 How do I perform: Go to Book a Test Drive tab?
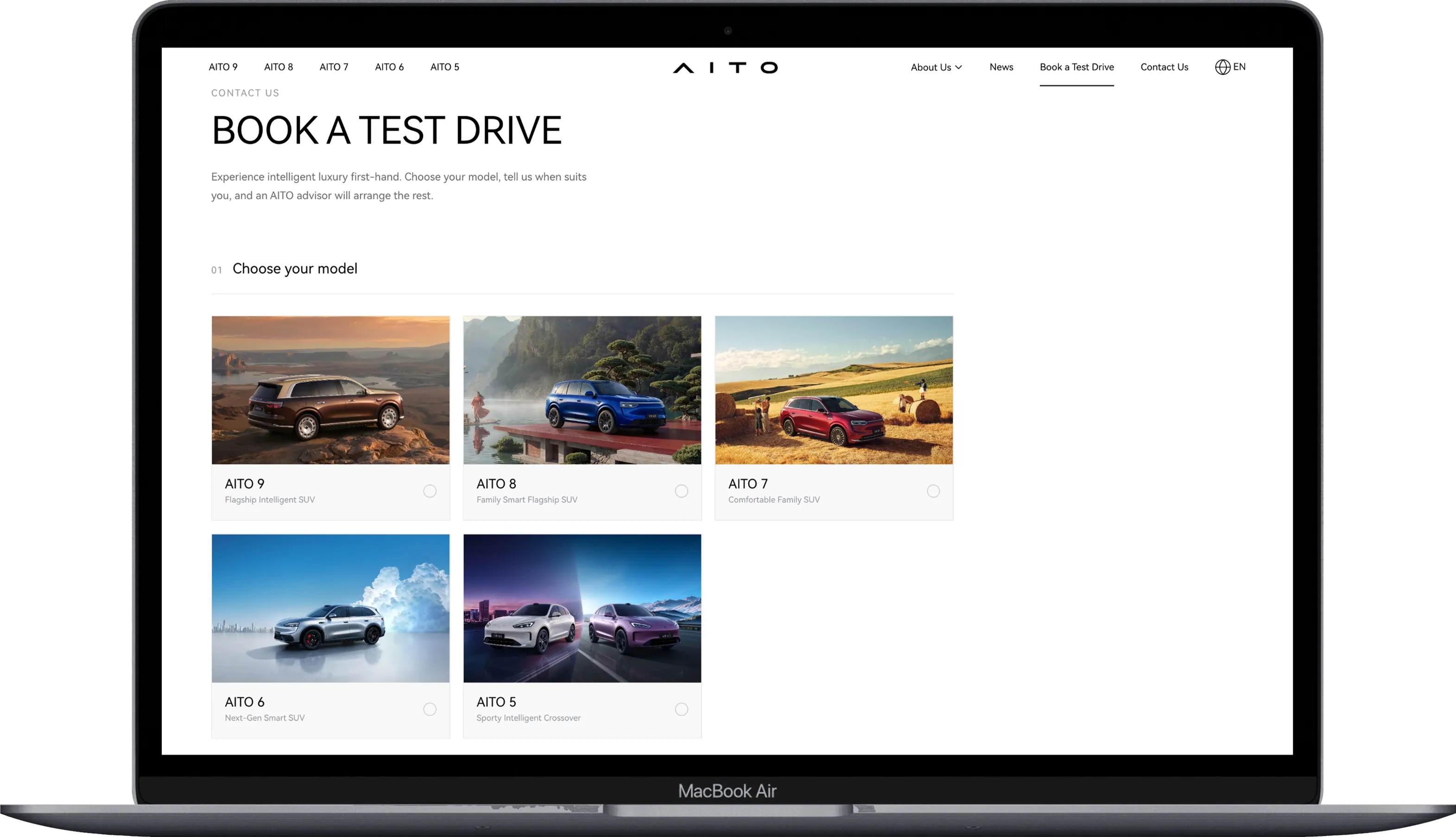[x=1076, y=67]
